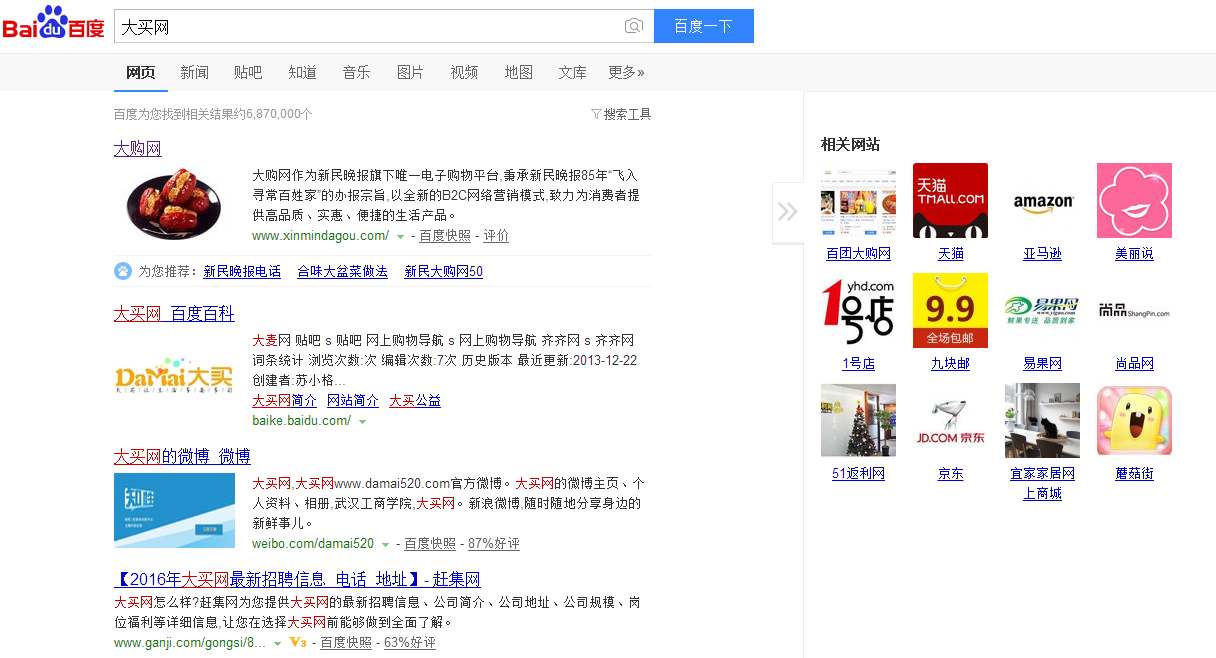Open the 搜索工具 filter options
Image resolution: width=1216 pixels, height=658 pixels.
[621, 114]
